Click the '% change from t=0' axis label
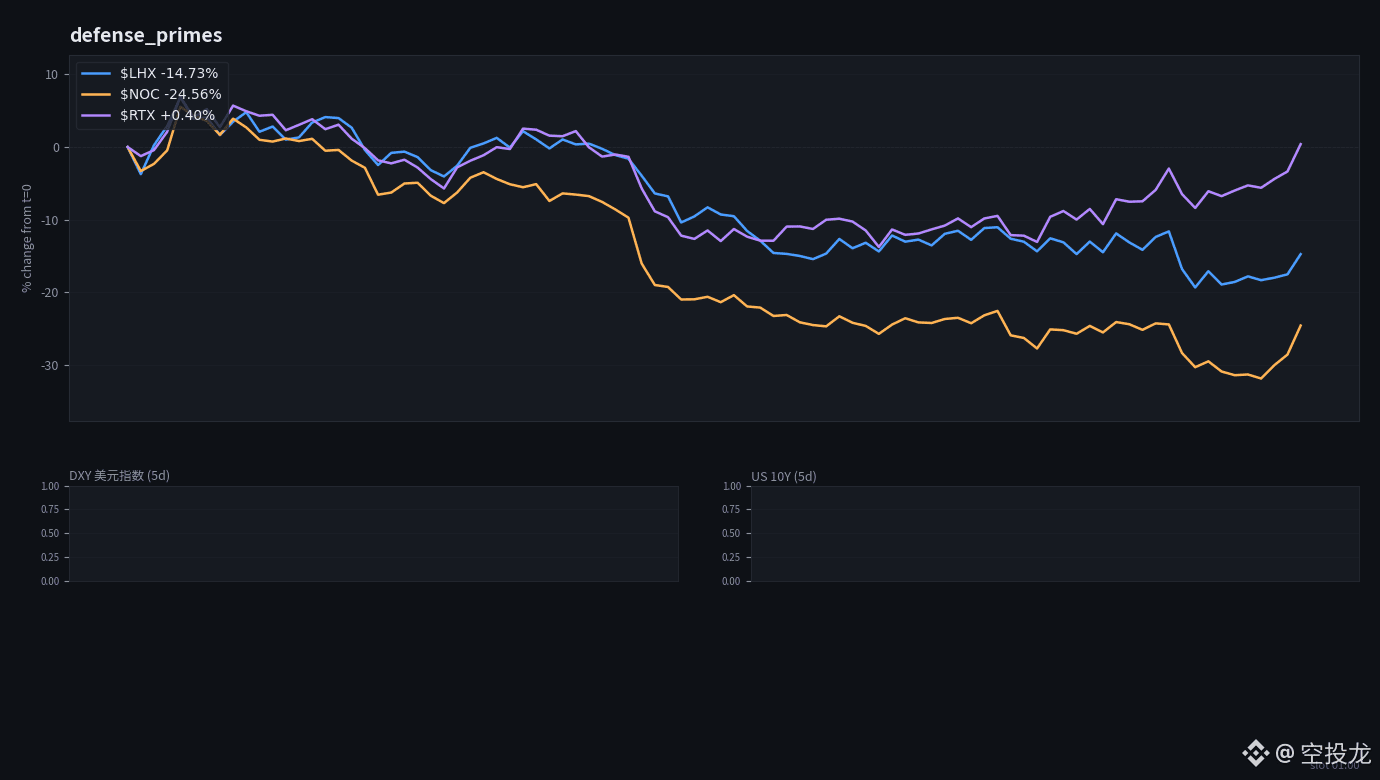The width and height of the screenshot is (1380, 780). pyautogui.click(x=27, y=238)
